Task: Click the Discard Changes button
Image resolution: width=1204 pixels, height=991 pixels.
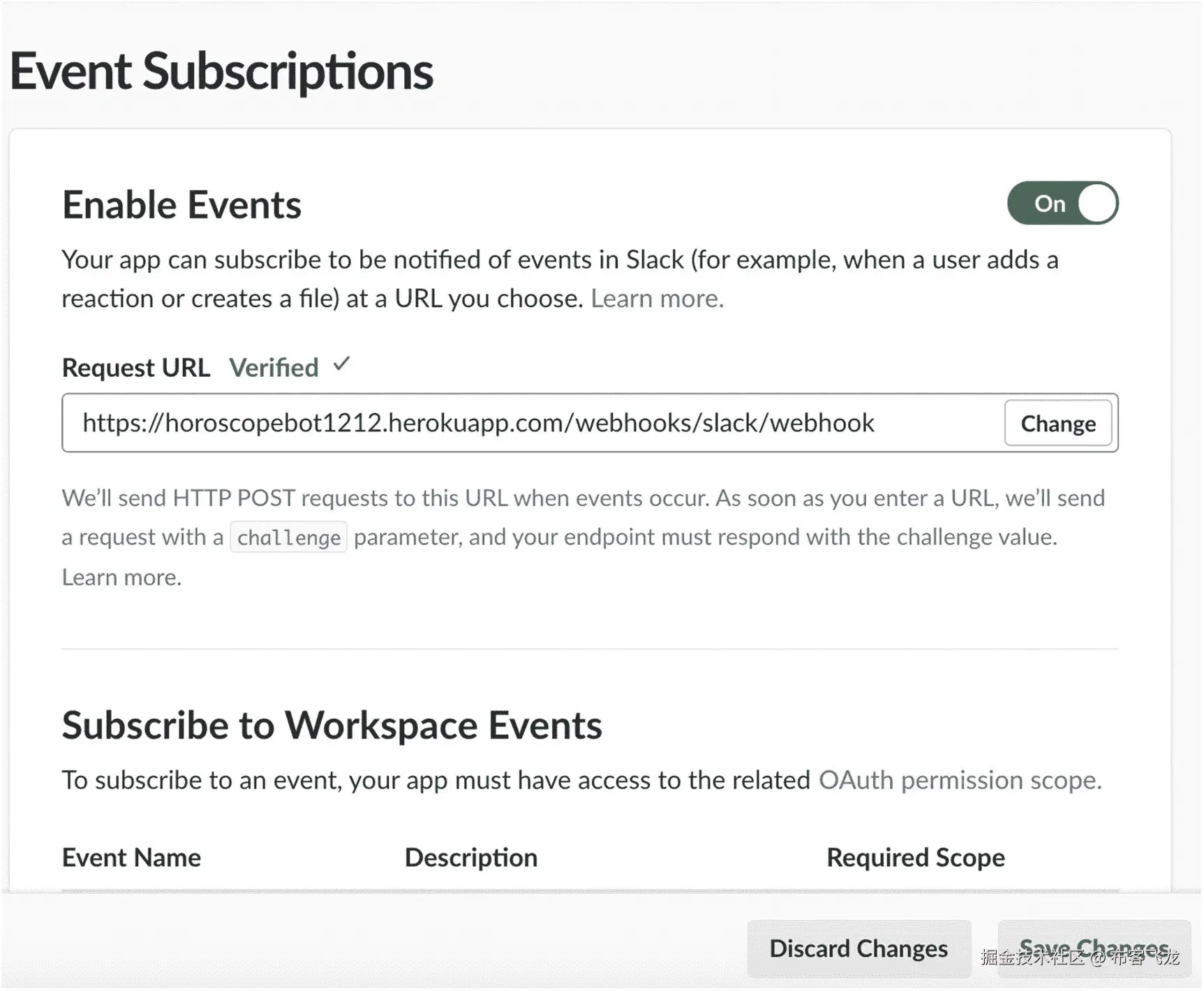Action: pos(859,948)
